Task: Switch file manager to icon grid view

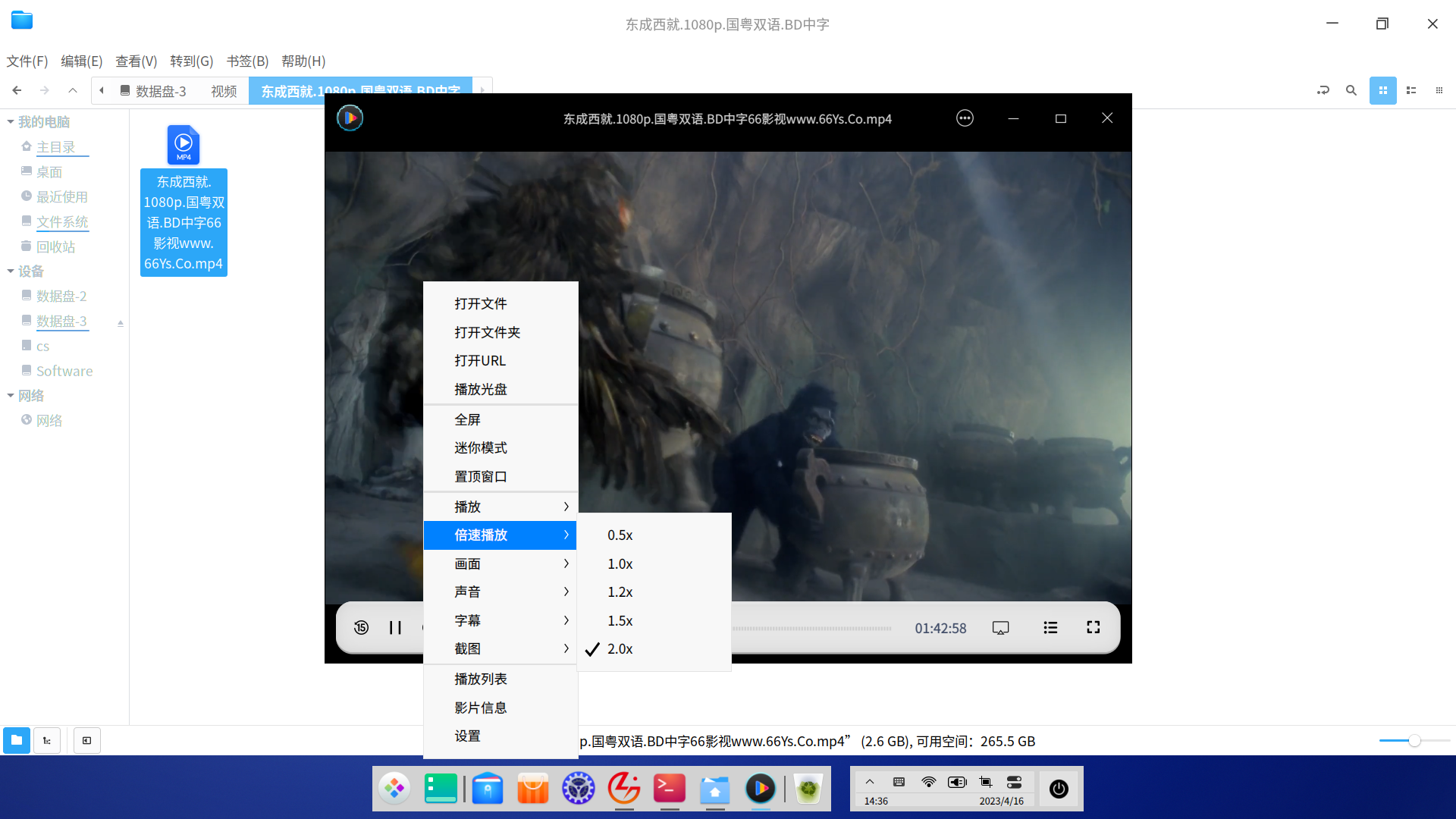Action: pyautogui.click(x=1382, y=90)
